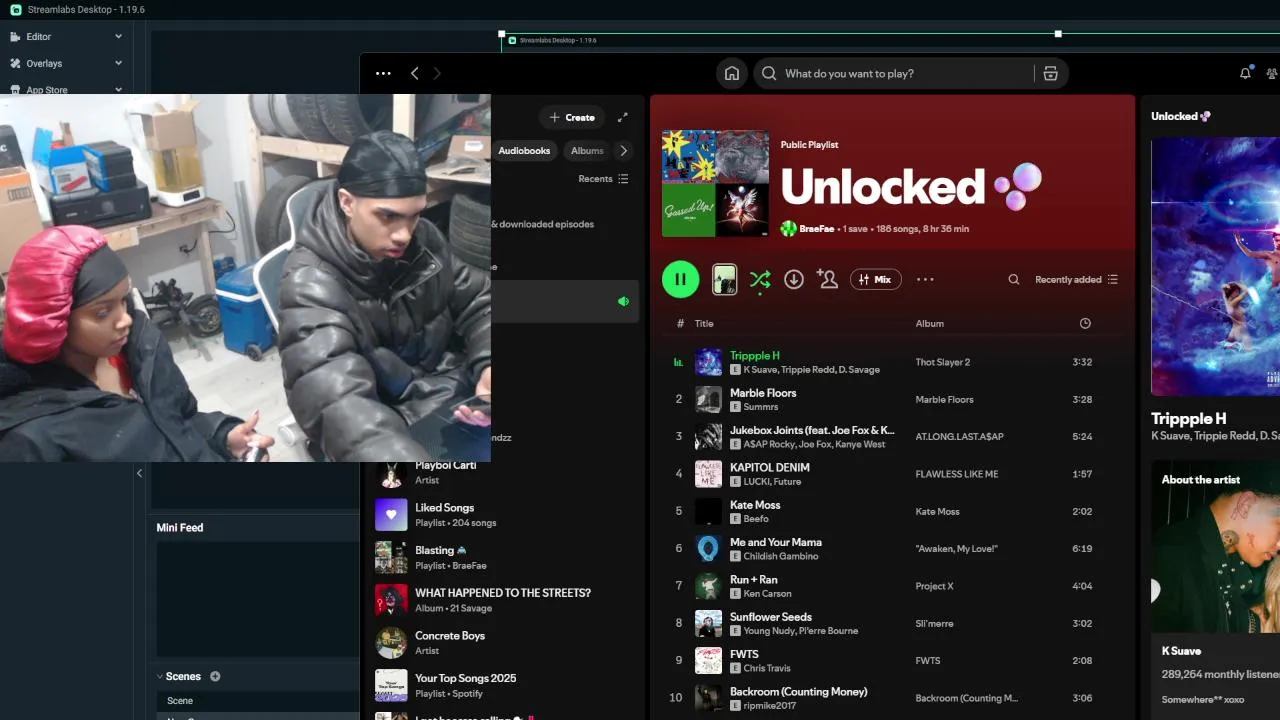Open the Unlocked playlist cover collage
Screen dimensions: 1280x720
pos(715,183)
